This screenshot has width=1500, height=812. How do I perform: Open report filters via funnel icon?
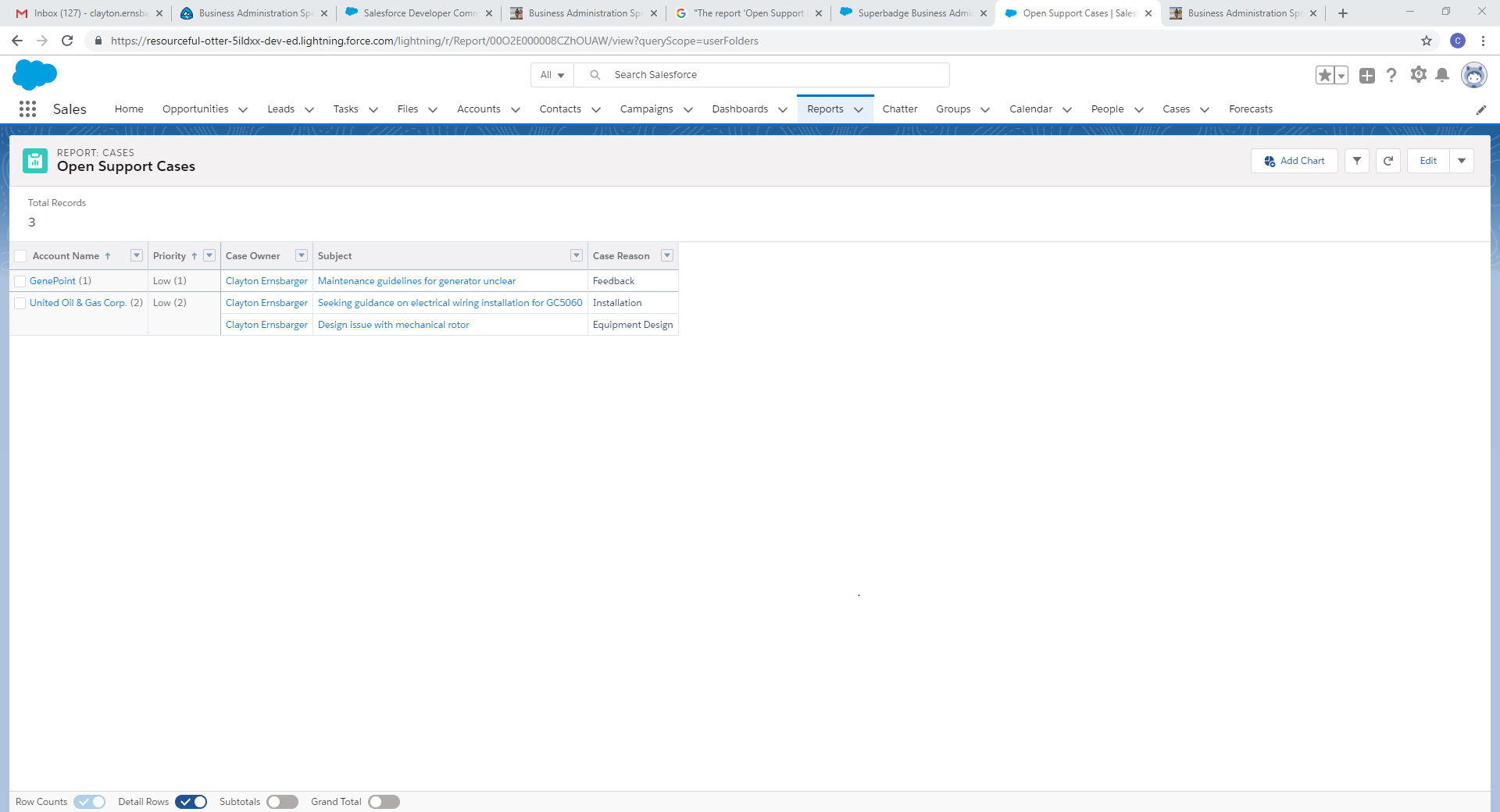[1356, 161]
